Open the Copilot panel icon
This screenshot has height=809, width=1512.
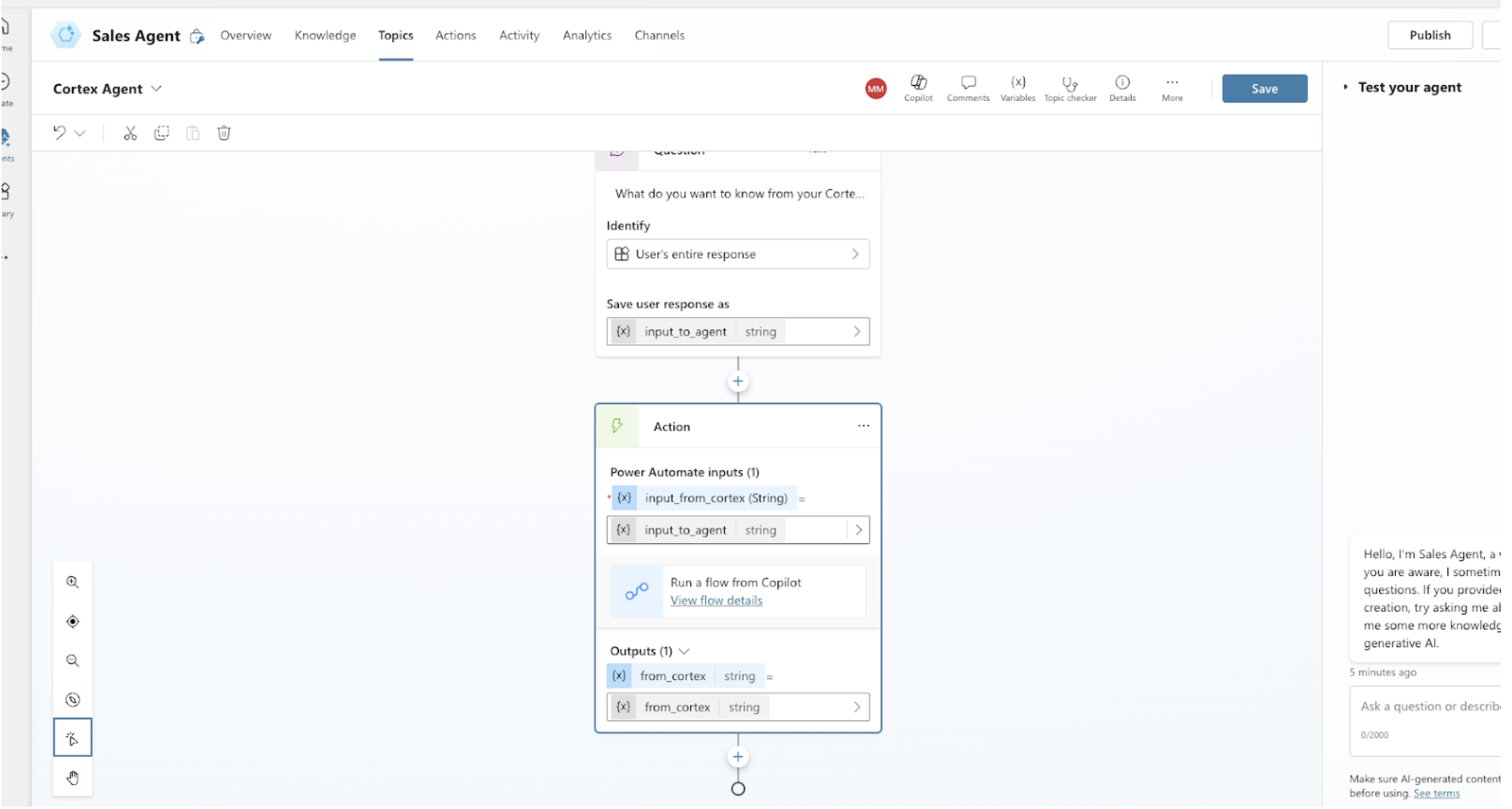click(x=919, y=88)
